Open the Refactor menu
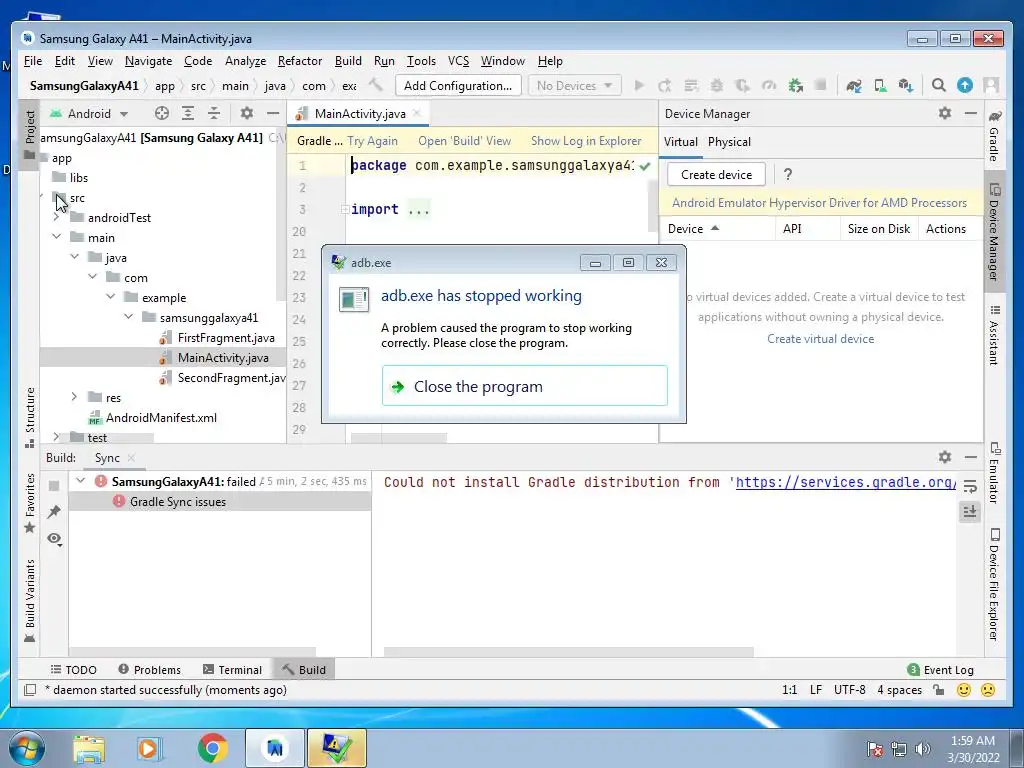This screenshot has width=1024, height=768. (300, 61)
